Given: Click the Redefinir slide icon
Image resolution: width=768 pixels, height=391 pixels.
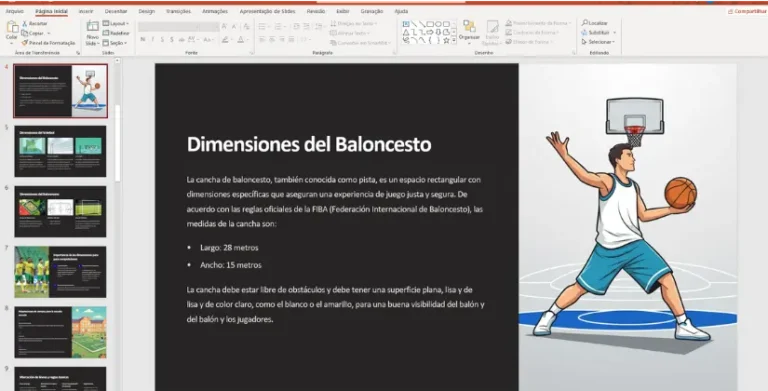Looking at the screenshot, I should [106, 33].
